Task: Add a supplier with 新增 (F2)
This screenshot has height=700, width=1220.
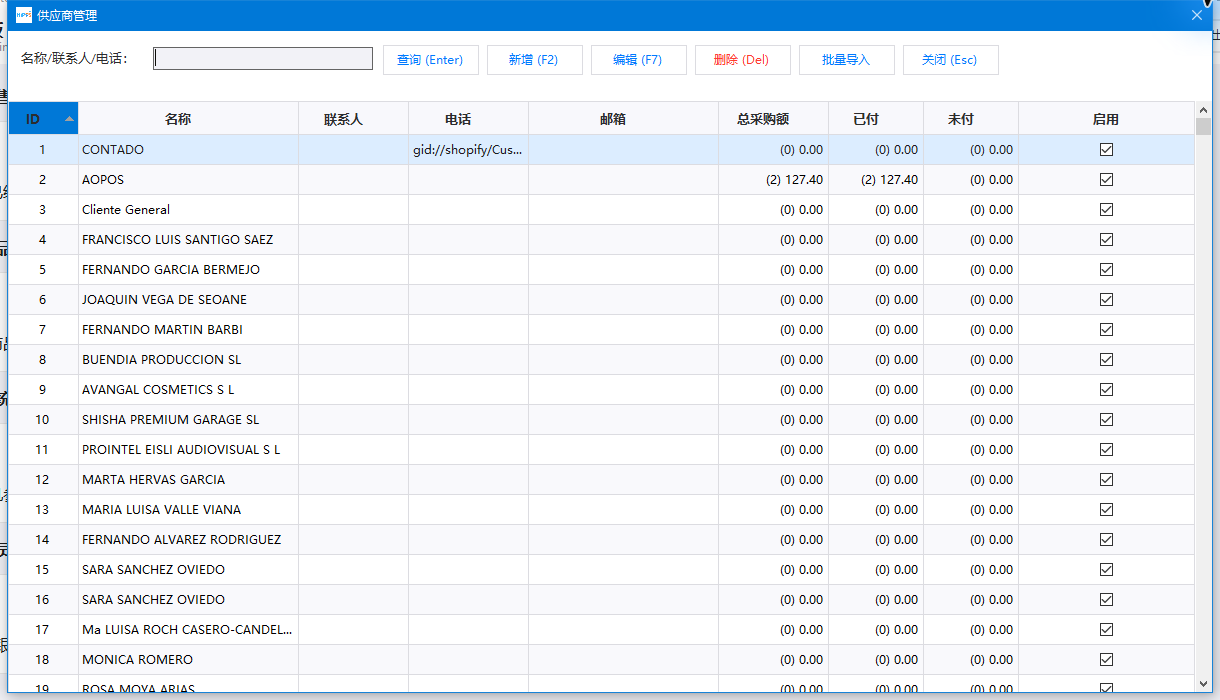Action: (534, 60)
